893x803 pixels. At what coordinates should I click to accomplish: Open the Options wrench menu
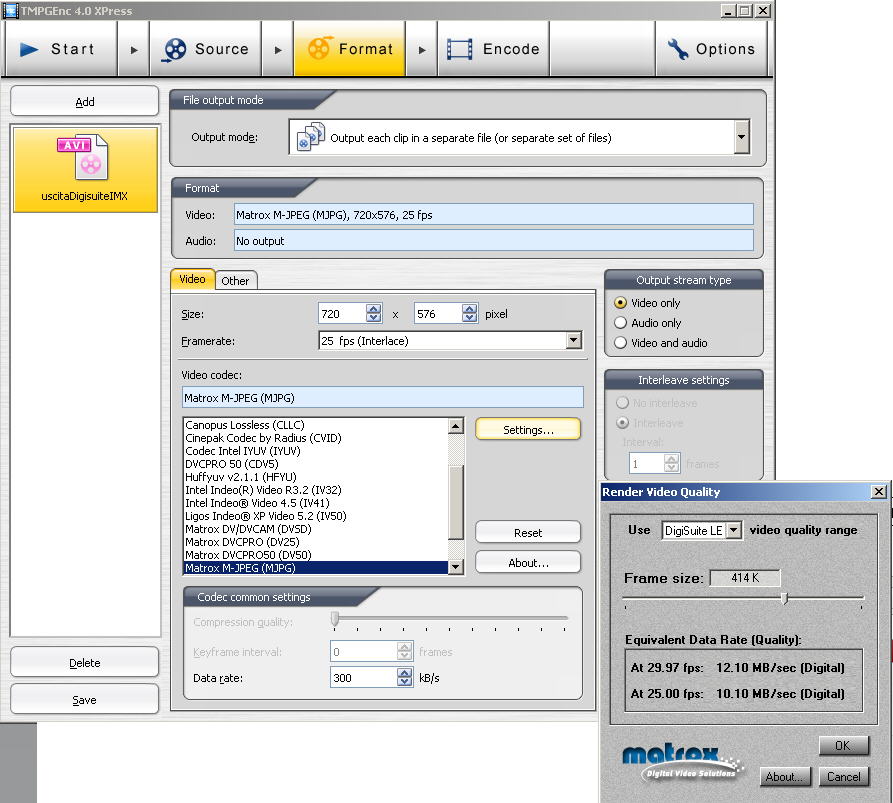(711, 49)
